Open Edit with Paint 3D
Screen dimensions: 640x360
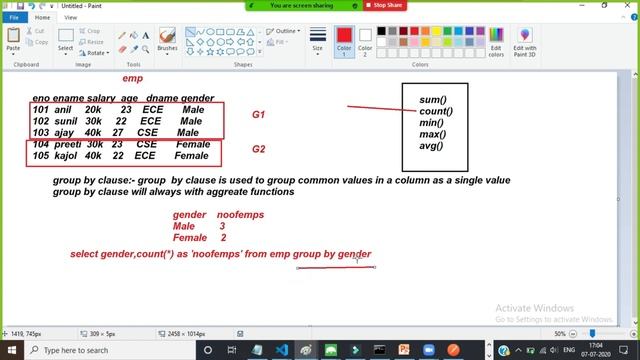pos(525,42)
